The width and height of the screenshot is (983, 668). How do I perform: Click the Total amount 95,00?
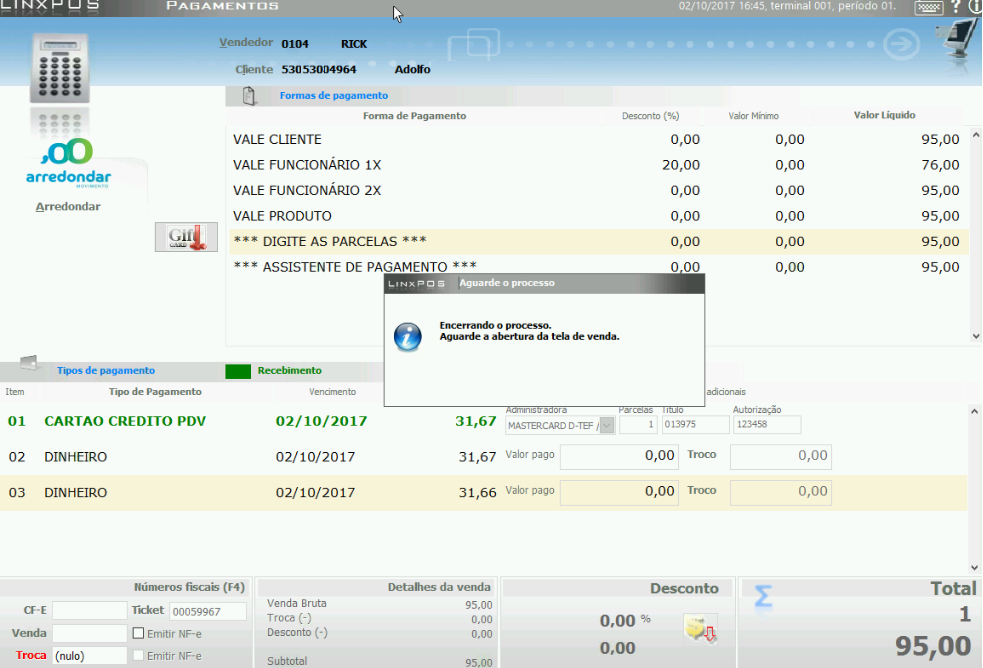933,645
